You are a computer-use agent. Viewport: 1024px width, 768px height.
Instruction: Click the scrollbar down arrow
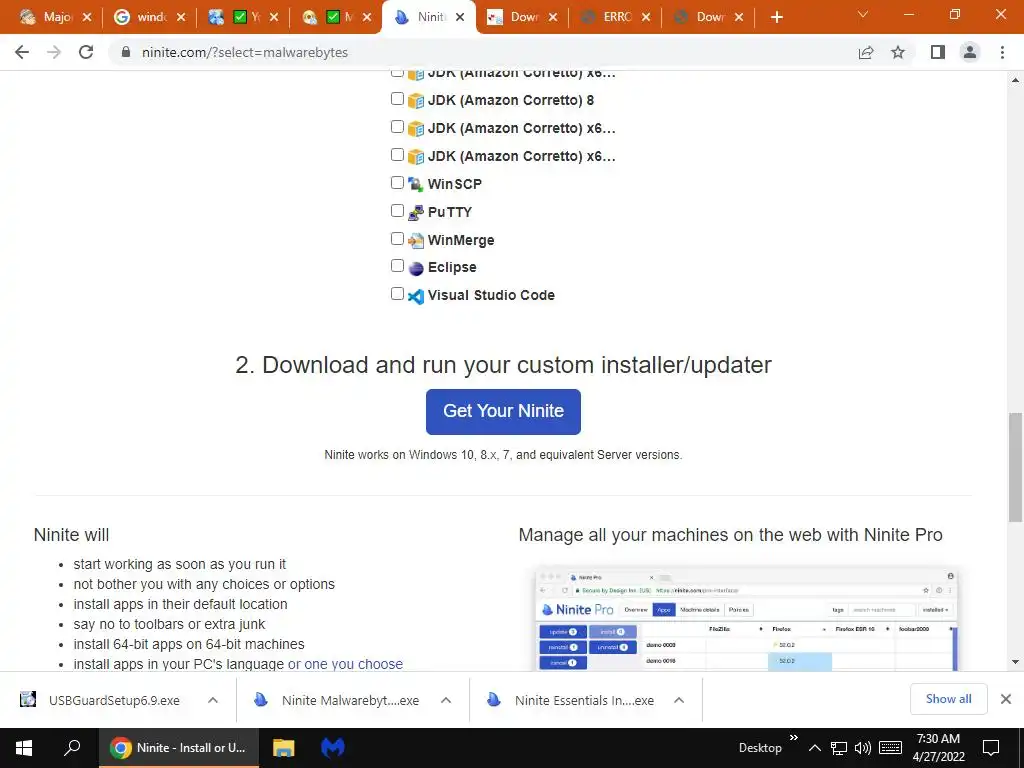(1015, 662)
